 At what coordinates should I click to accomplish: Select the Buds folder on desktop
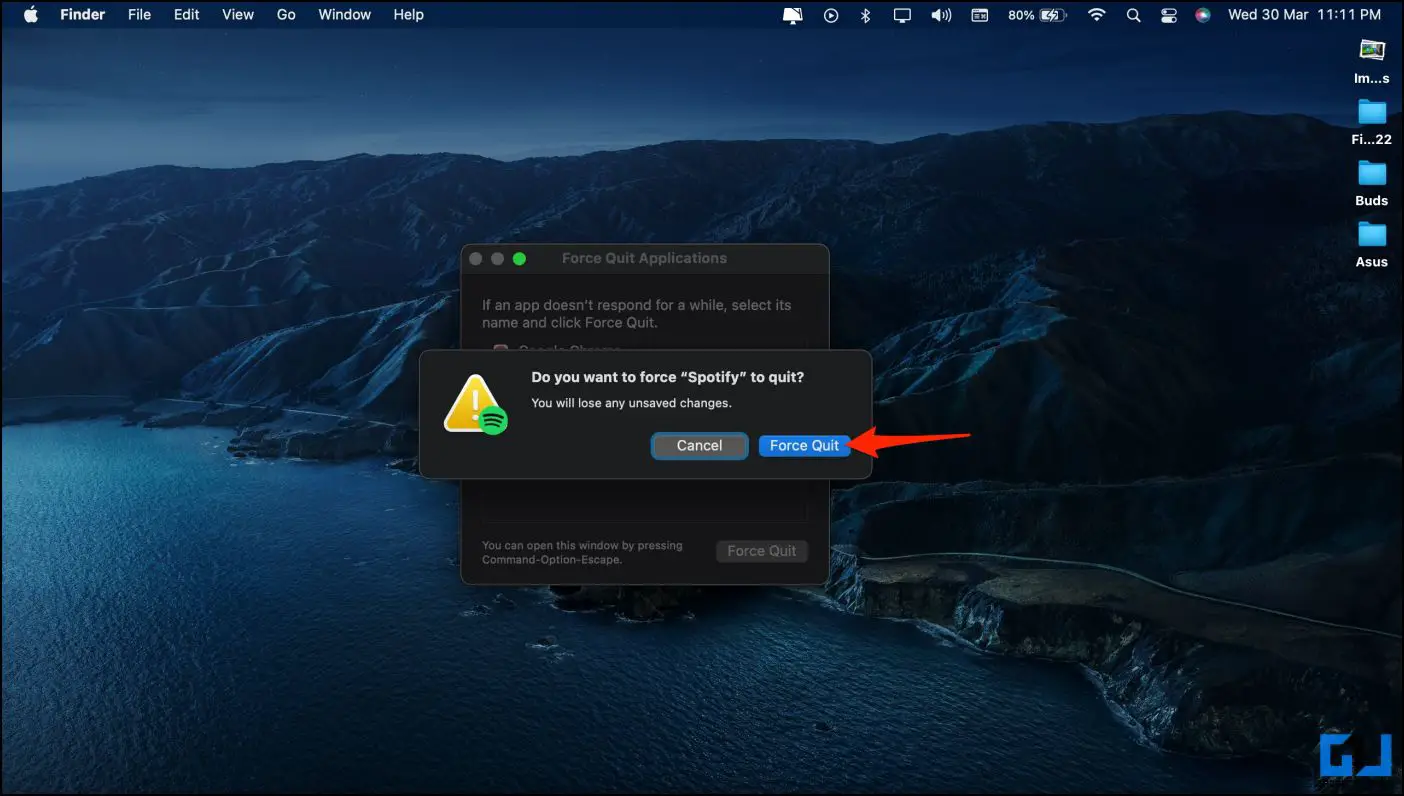click(x=1372, y=173)
